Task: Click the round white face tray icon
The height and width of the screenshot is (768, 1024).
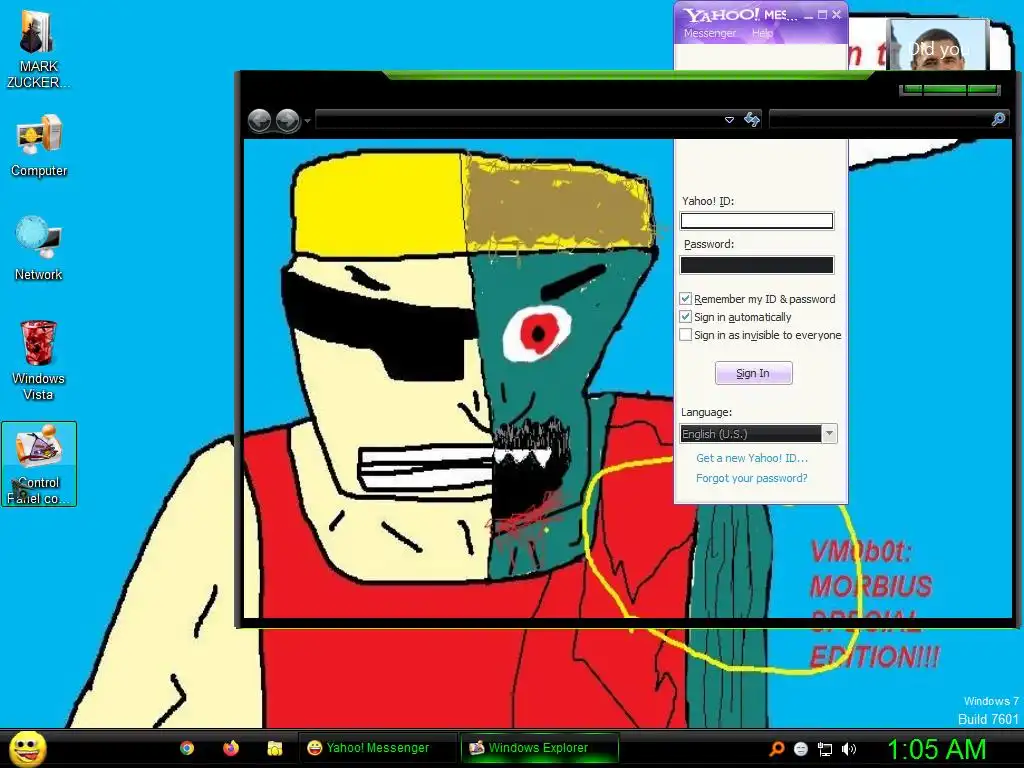Action: [x=801, y=749]
